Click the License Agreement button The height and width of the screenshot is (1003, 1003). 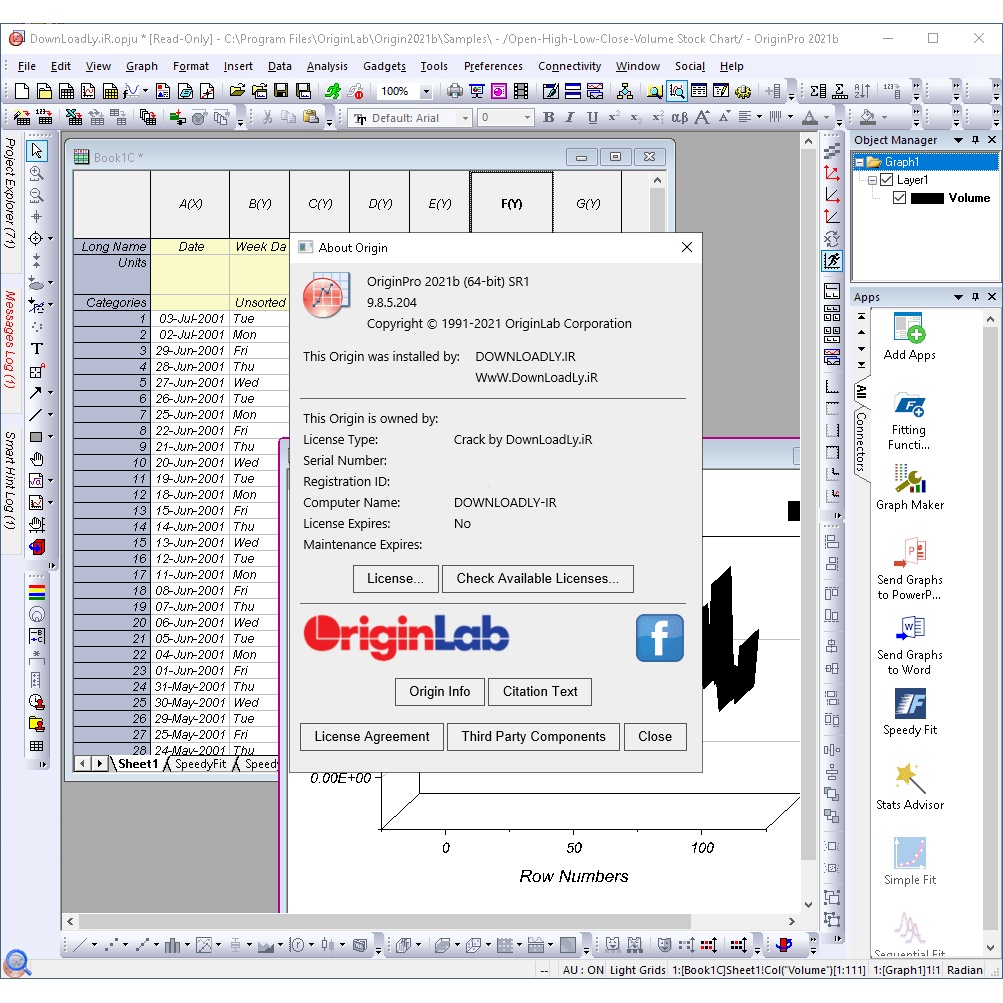[x=371, y=737]
